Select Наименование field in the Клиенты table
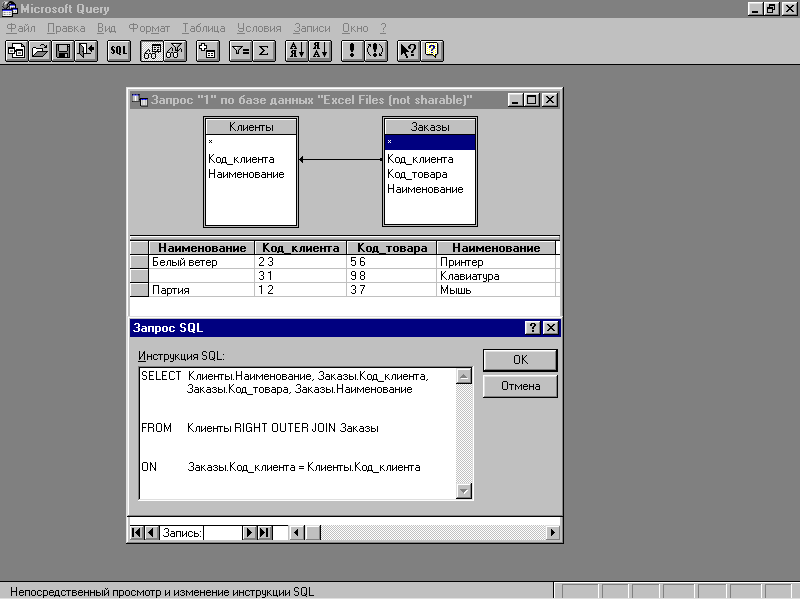 (246, 174)
